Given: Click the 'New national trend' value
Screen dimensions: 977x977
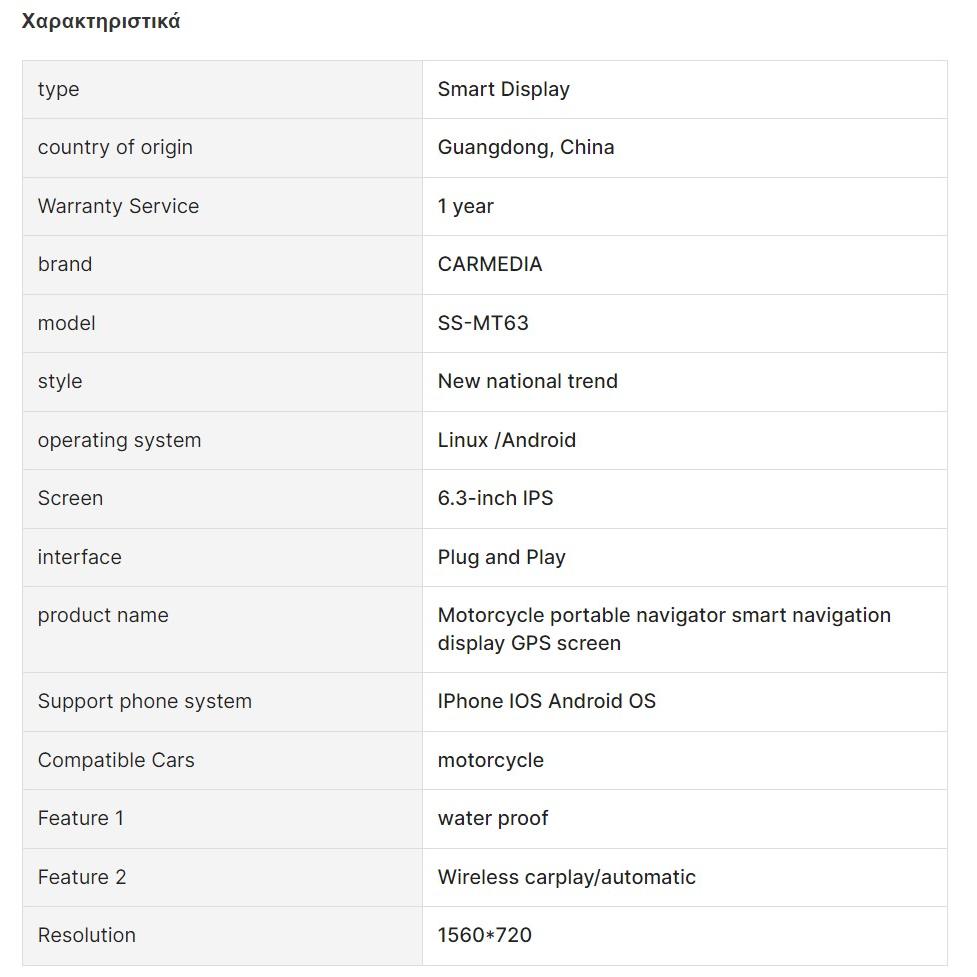Looking at the screenshot, I should pyautogui.click(x=527, y=381).
